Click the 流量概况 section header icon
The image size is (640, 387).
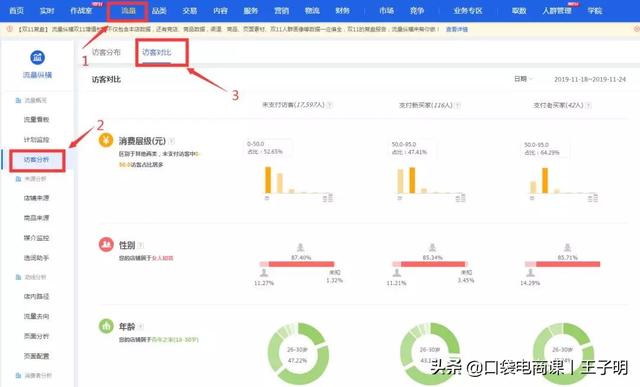pos(18,100)
